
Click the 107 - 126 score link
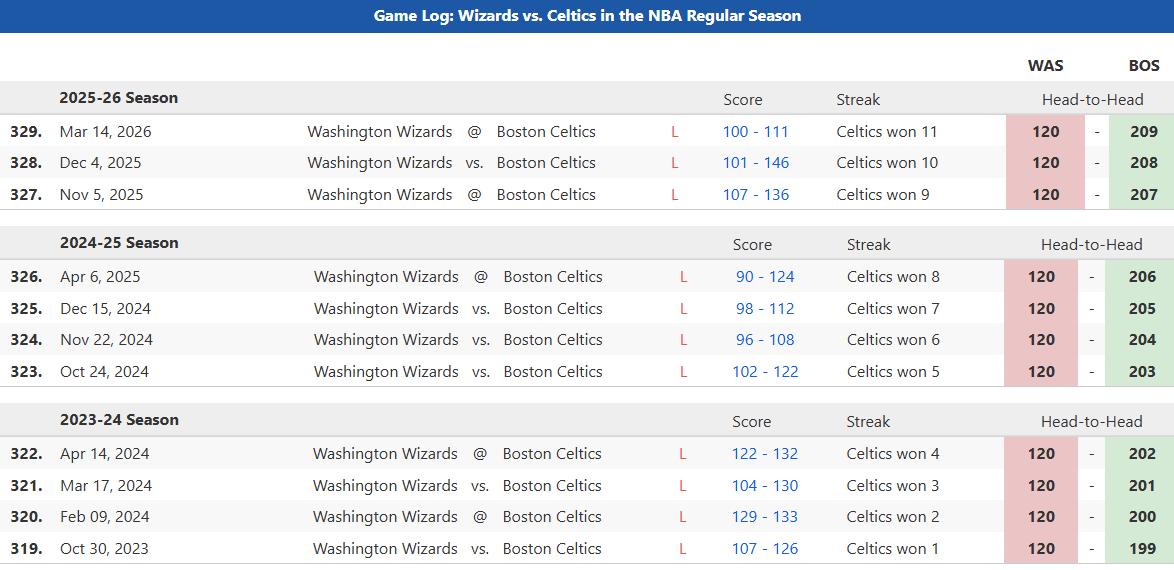(x=764, y=549)
